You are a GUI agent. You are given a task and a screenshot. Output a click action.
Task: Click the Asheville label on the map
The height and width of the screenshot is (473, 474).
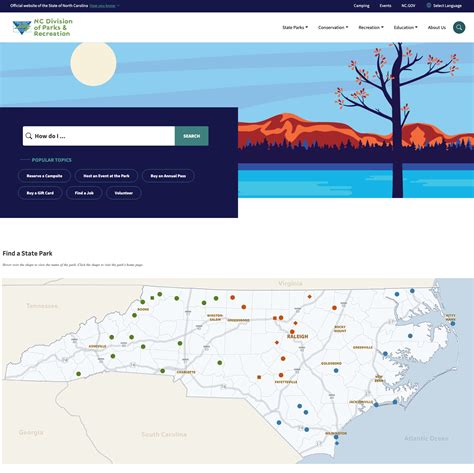click(x=97, y=346)
